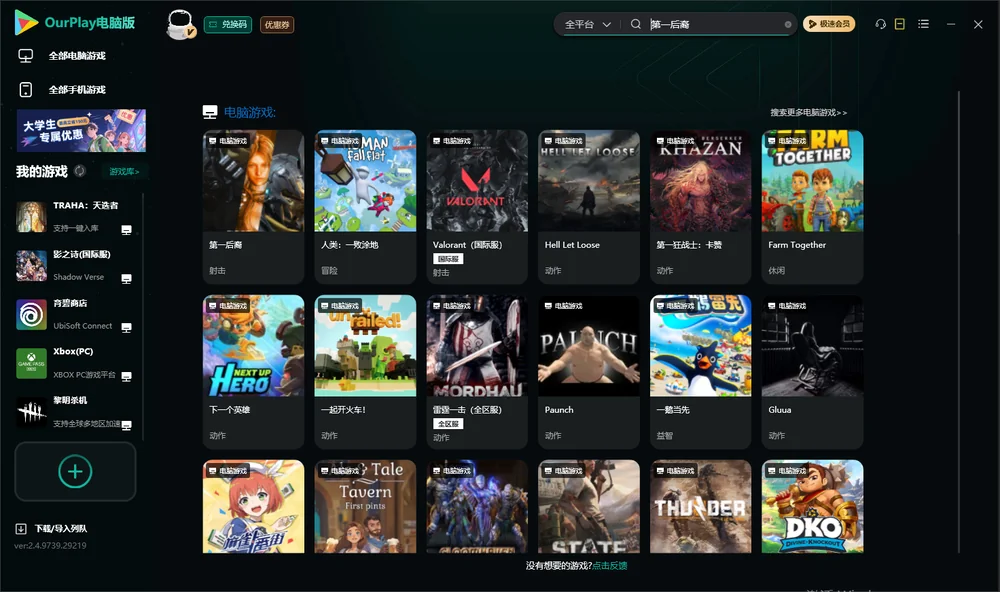Clear the search box text

point(788,25)
